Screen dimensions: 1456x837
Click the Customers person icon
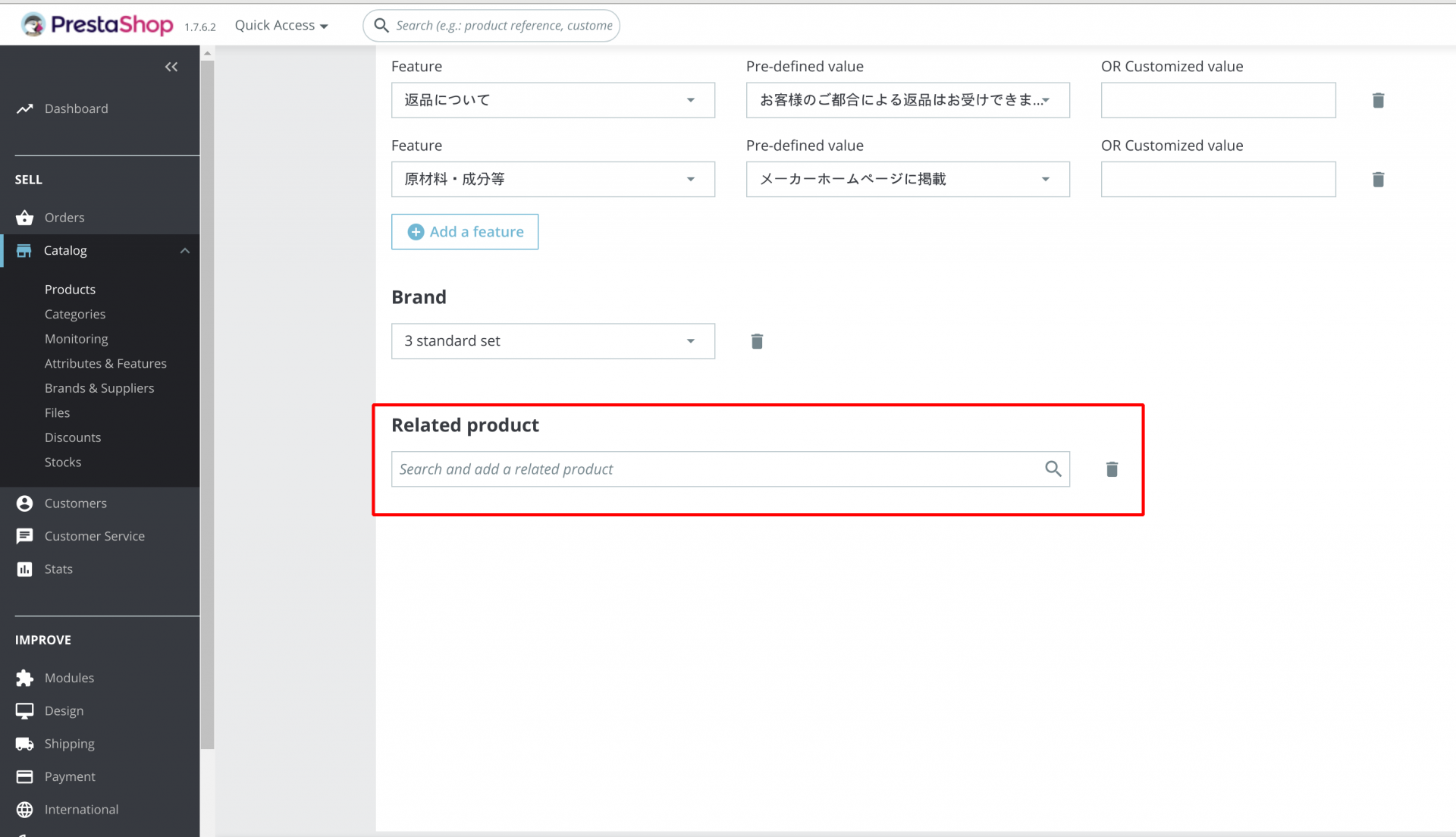click(x=25, y=503)
